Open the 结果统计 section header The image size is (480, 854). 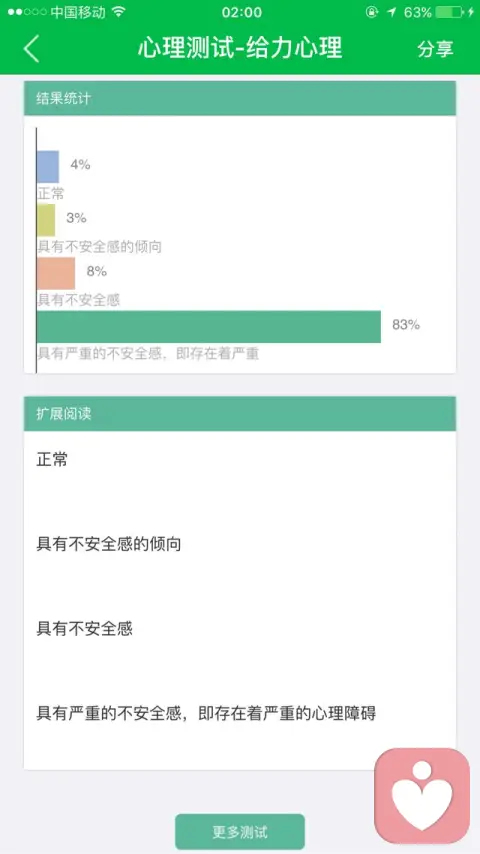(x=240, y=98)
